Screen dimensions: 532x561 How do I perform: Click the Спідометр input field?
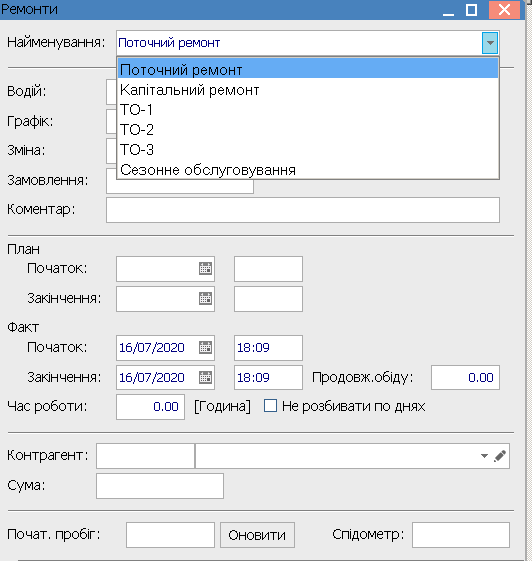coord(461,535)
